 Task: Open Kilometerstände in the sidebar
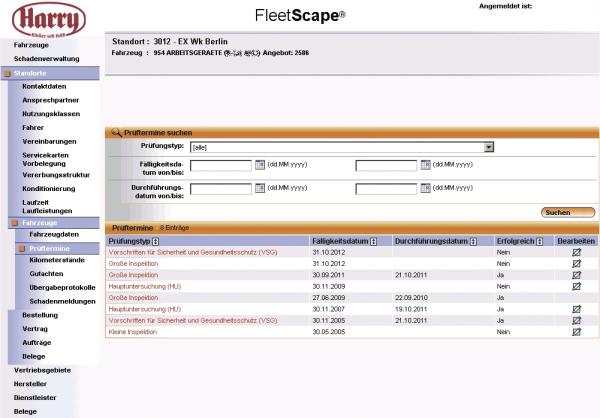click(x=57, y=260)
